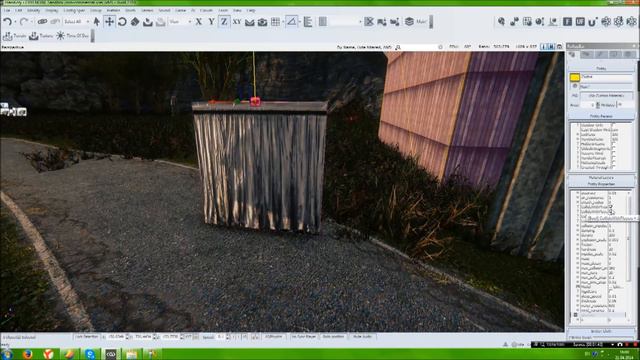Click the No Sync Player button
This screenshot has width=640, height=360.
click(x=304, y=337)
